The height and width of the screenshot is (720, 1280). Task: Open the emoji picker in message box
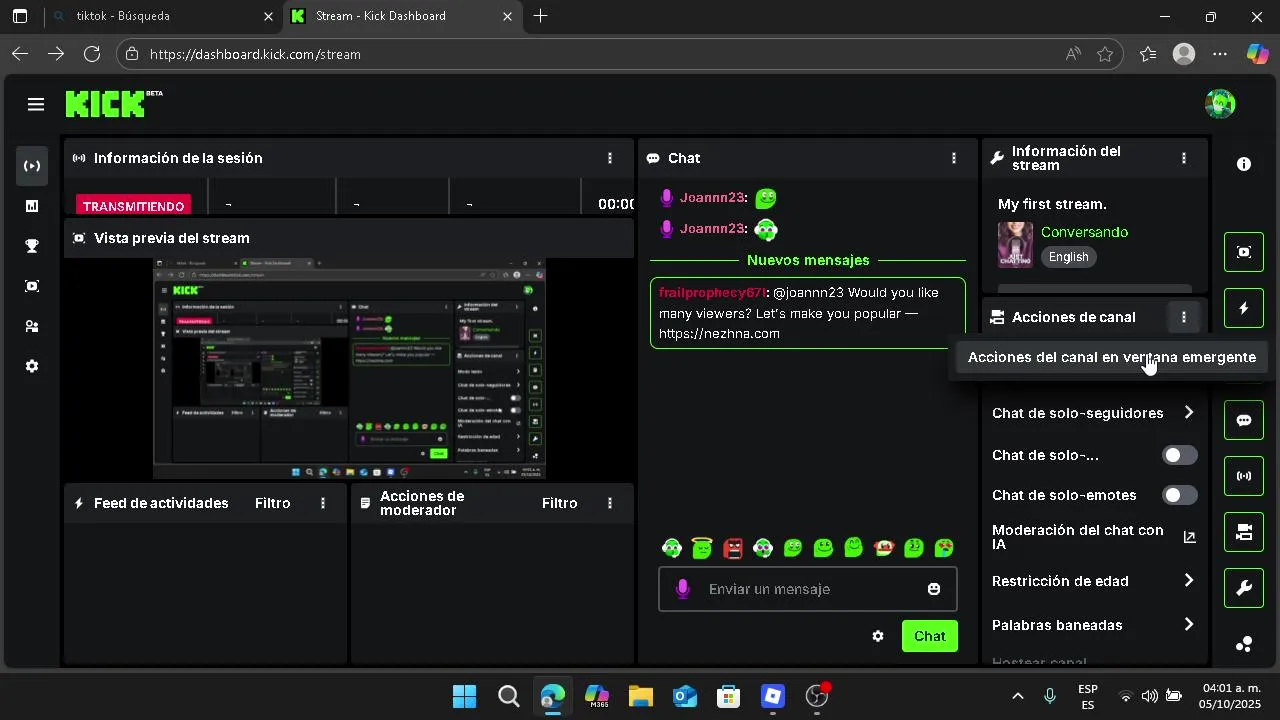934,589
